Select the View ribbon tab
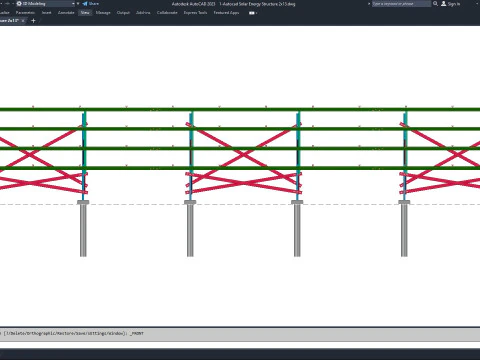The image size is (480, 360). pos(85,13)
